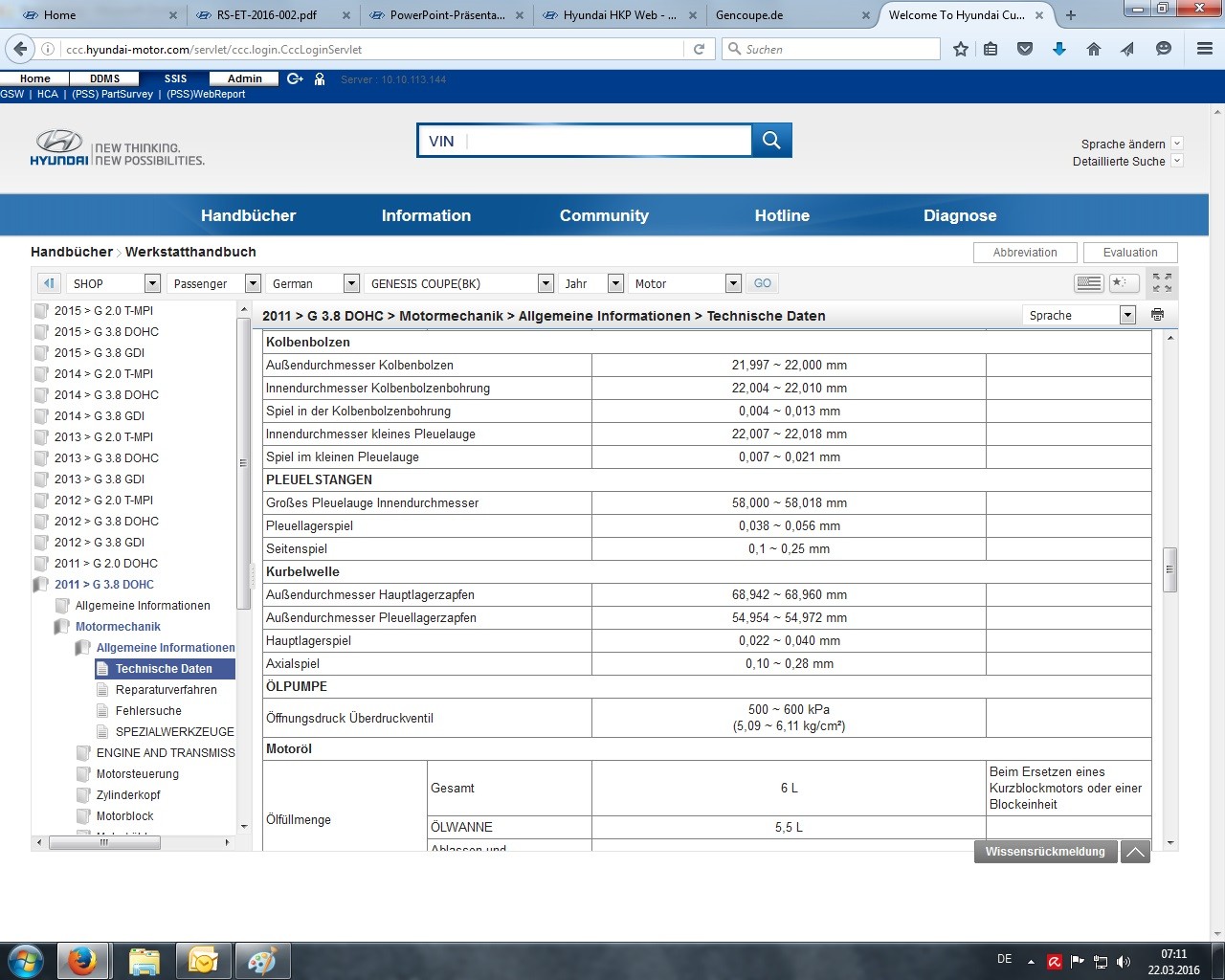This screenshot has width=1225, height=980.
Task: Open Windows Explorer from the taskbar
Action: 144,961
